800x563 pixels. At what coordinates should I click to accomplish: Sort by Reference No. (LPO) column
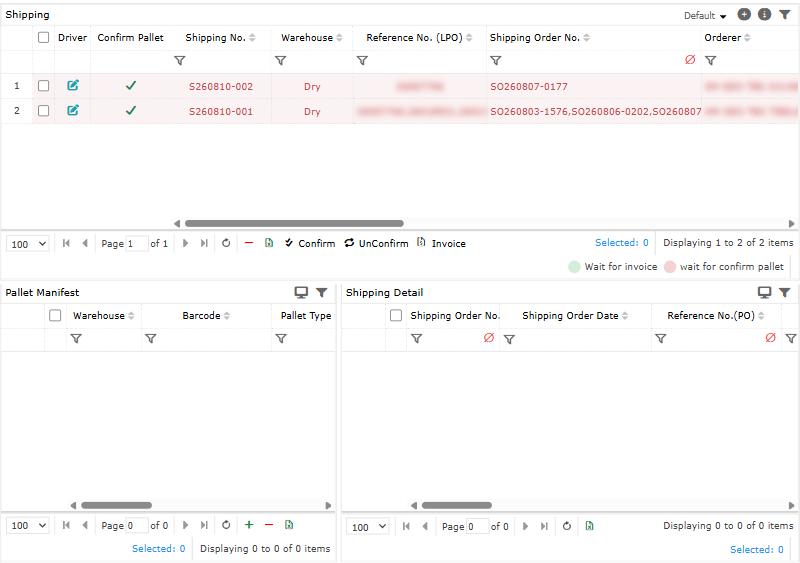pyautogui.click(x=469, y=38)
